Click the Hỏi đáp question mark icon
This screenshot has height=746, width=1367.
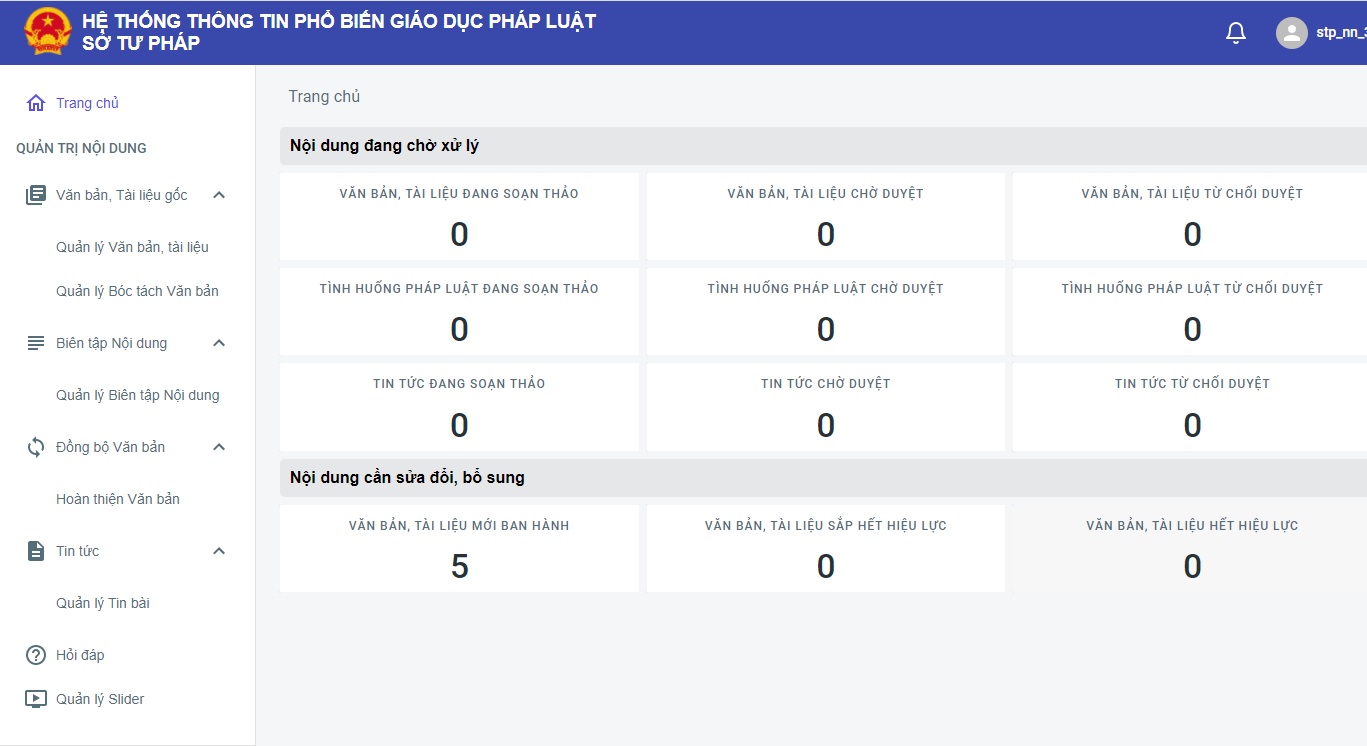pyautogui.click(x=36, y=655)
